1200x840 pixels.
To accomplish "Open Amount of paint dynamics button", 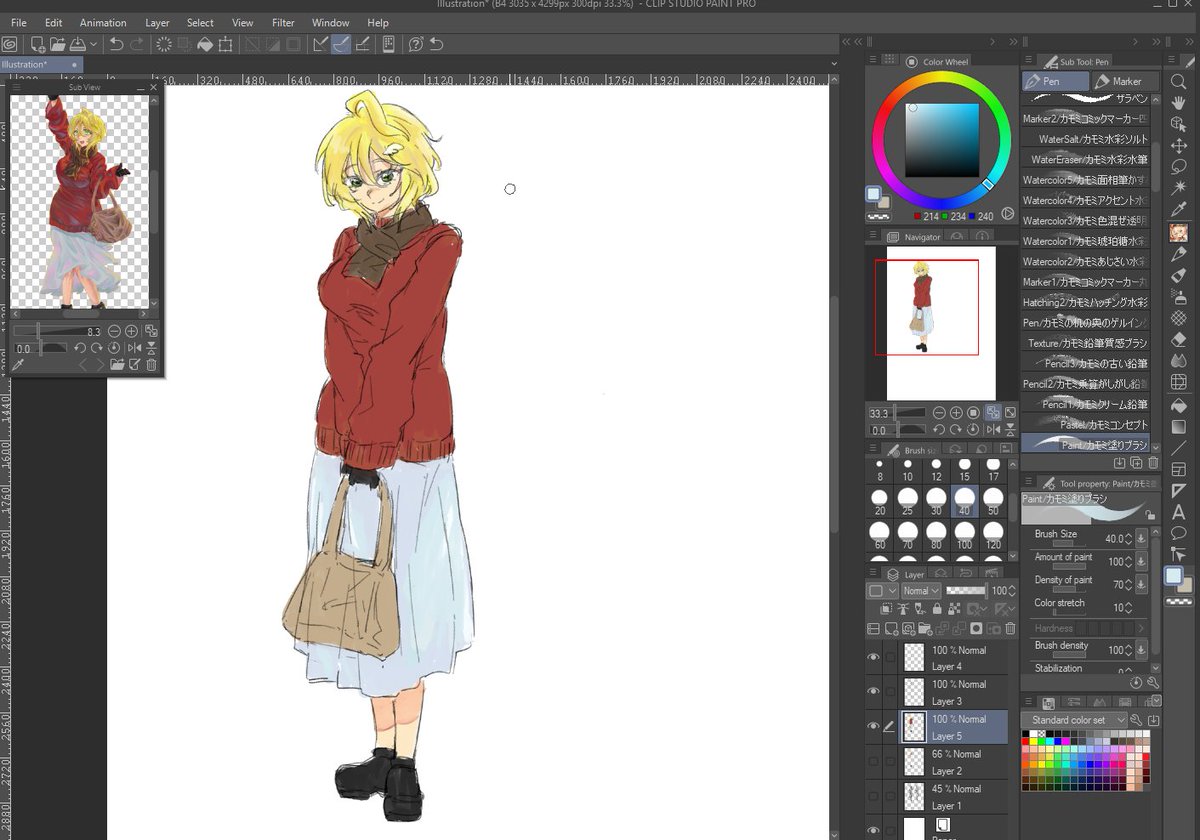I will 1142,561.
